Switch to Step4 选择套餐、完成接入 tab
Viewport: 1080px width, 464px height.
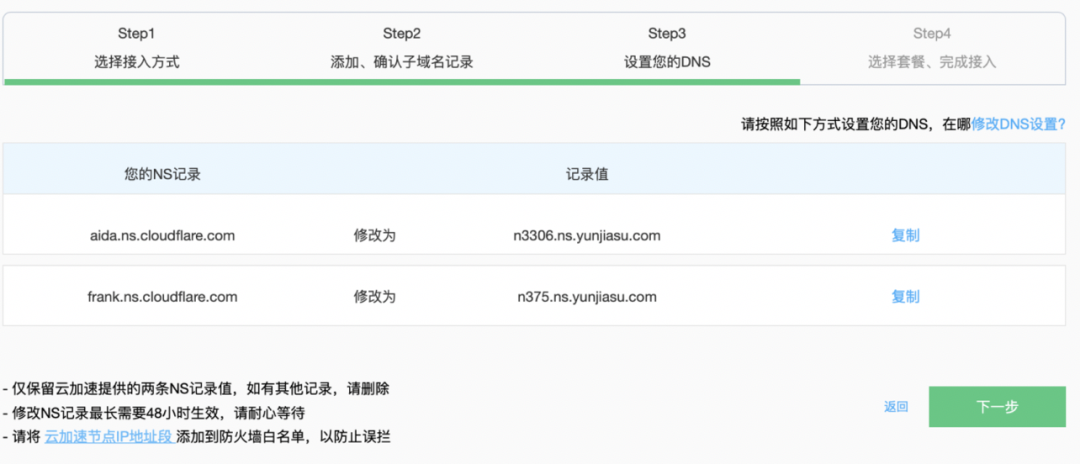point(932,48)
